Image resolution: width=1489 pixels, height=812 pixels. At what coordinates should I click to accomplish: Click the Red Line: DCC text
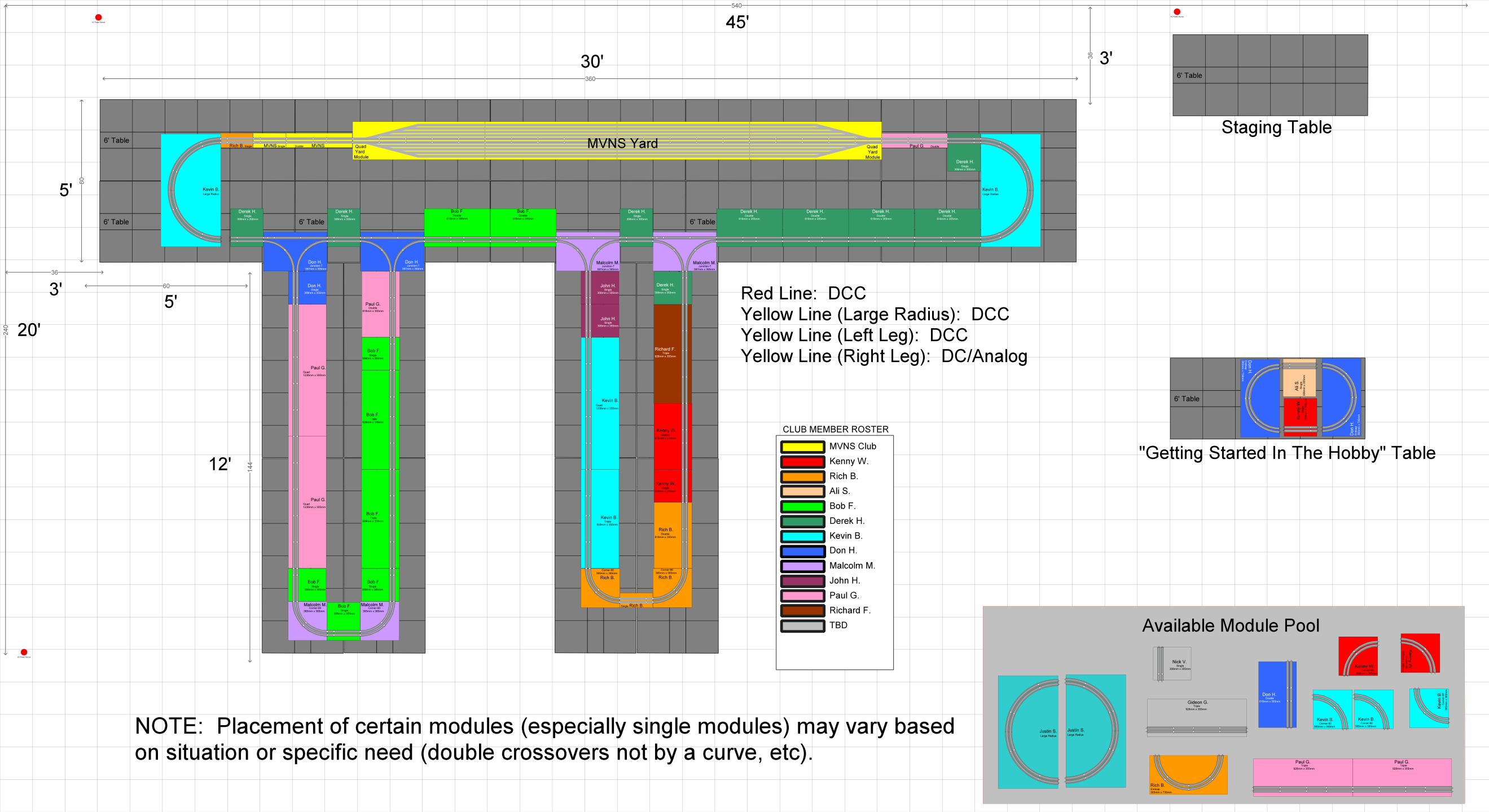coord(803,293)
